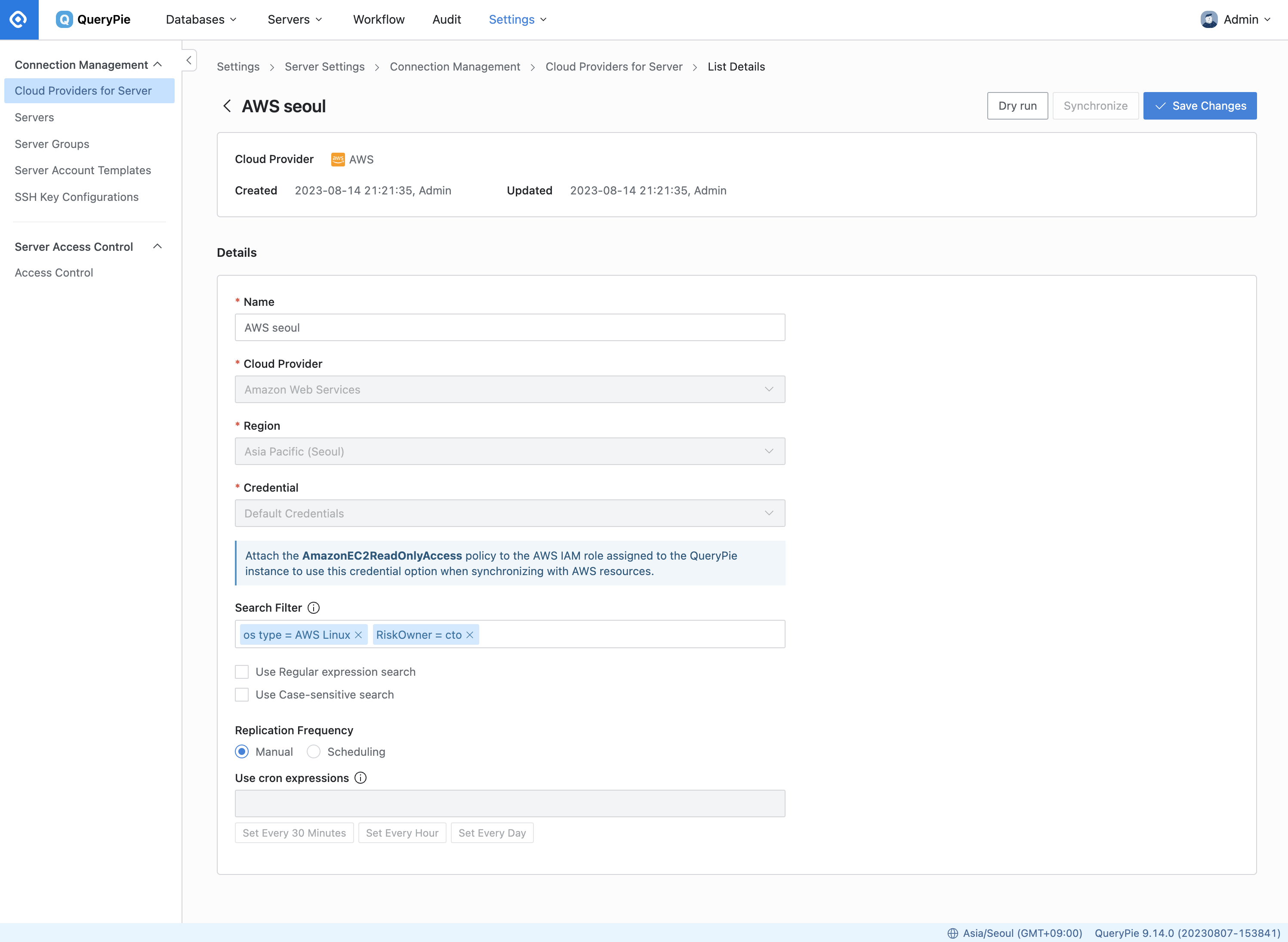Click Set Every Day button
Screen dimensions: 1288x942
click(x=492, y=832)
